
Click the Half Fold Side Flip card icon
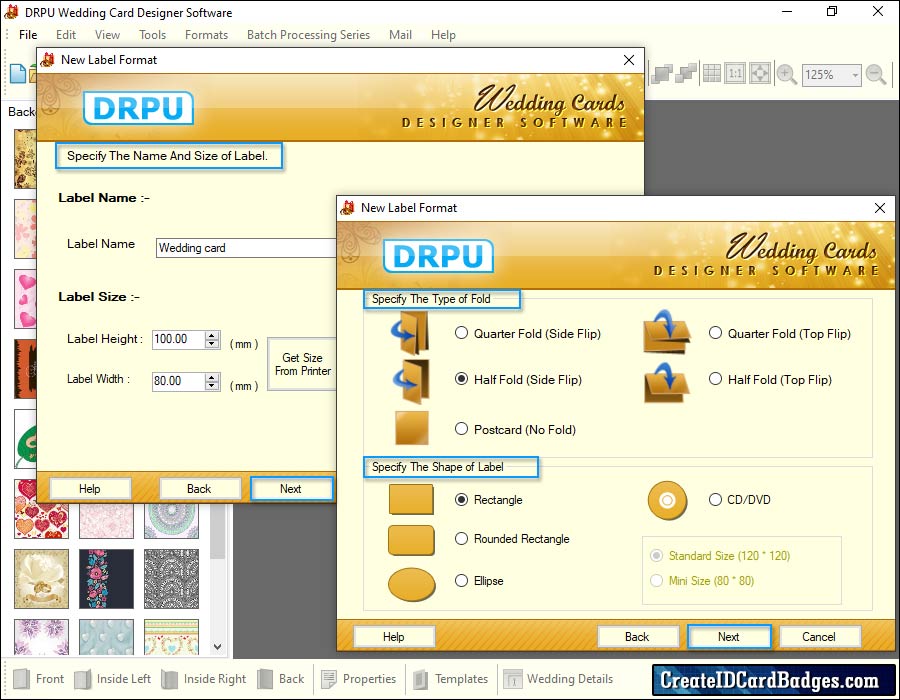pyautogui.click(x=411, y=382)
